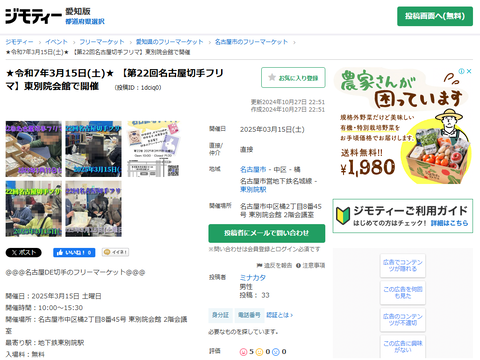The width and height of the screenshot is (480, 360).
Task: Click the 2025年03月15日(土) event date text
Action: coord(272,129)
